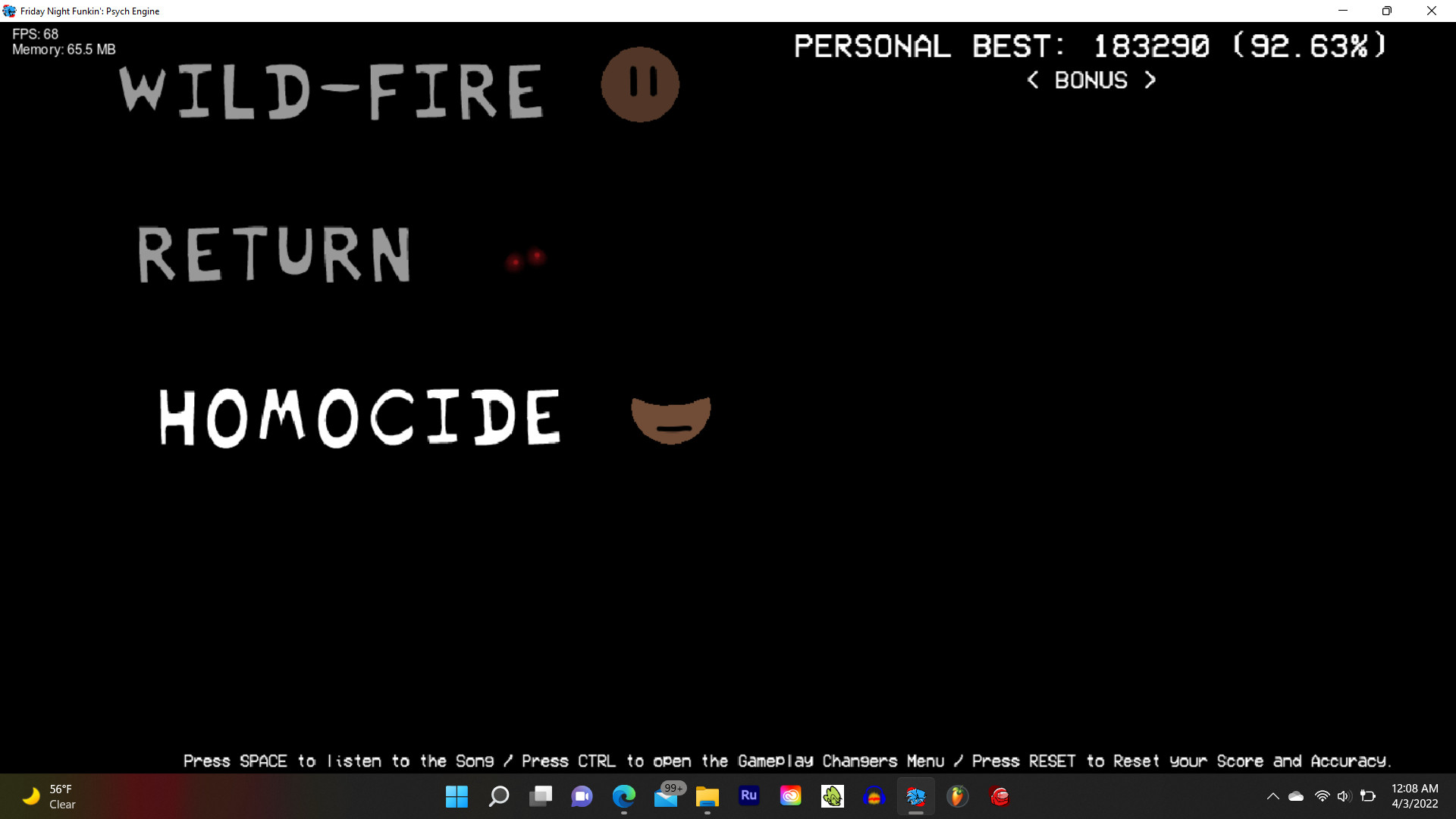
Task: Click the OneDrive cloud icon in the tray
Action: click(x=1297, y=796)
